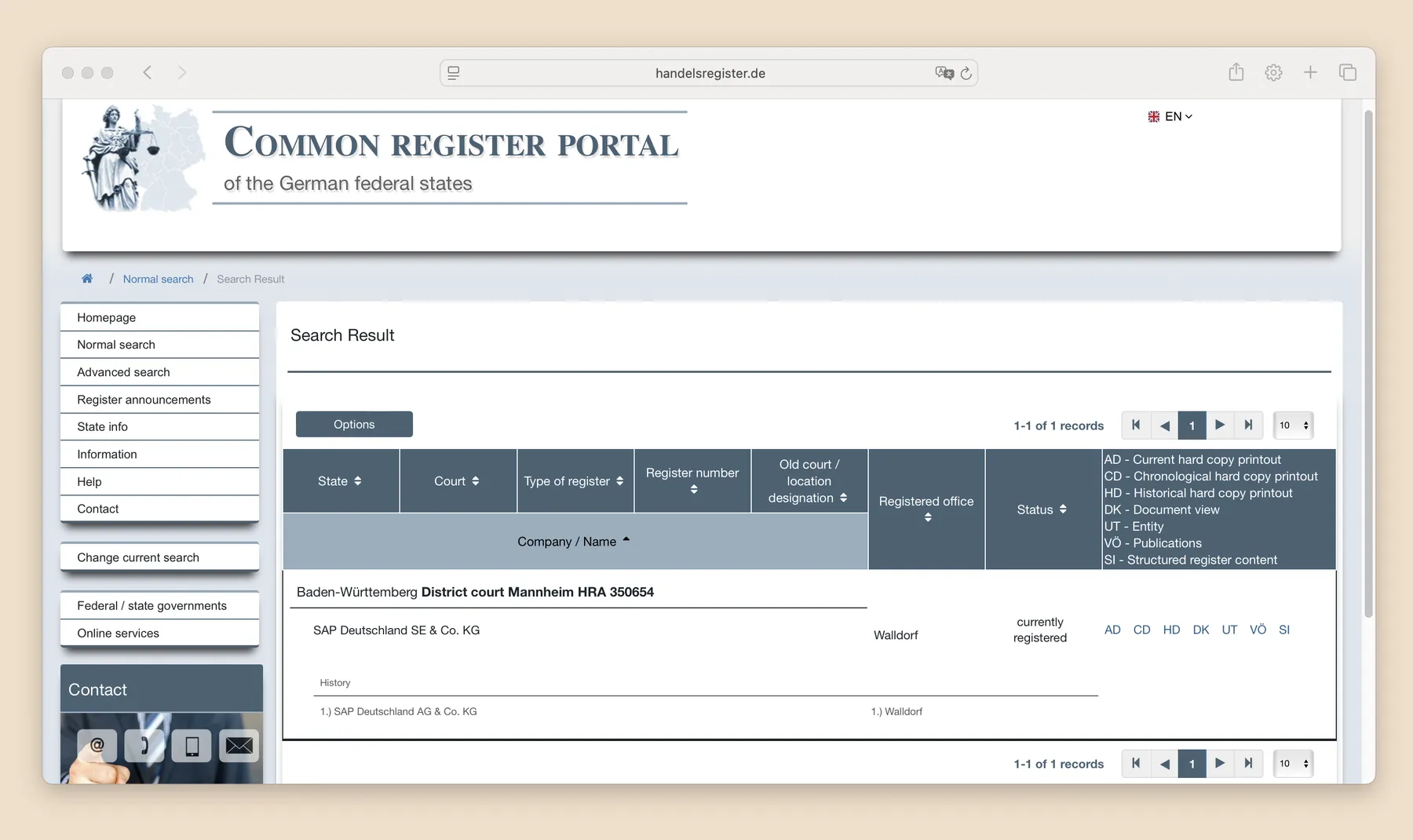Click the telephone contact icon

pos(145,745)
